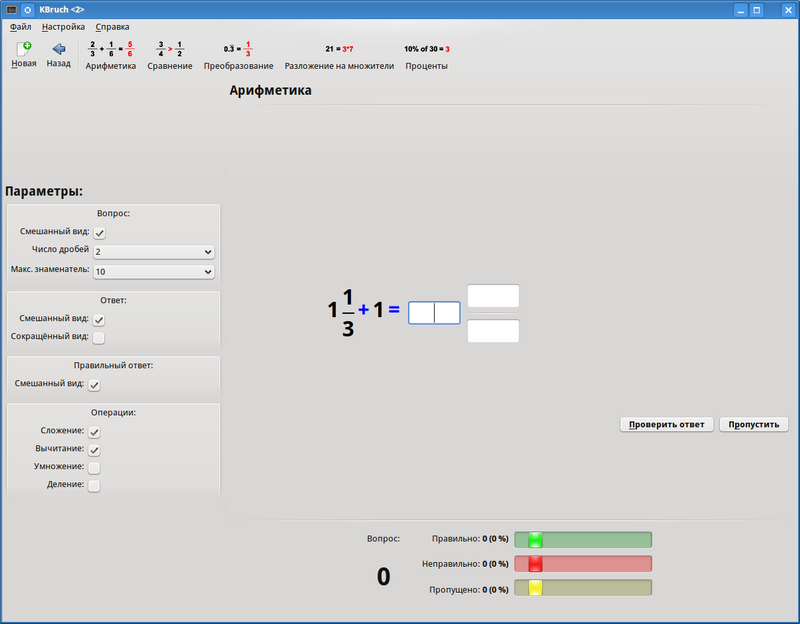Disable the Вычитание operation checkbox
The width and height of the screenshot is (800, 624).
click(x=94, y=450)
